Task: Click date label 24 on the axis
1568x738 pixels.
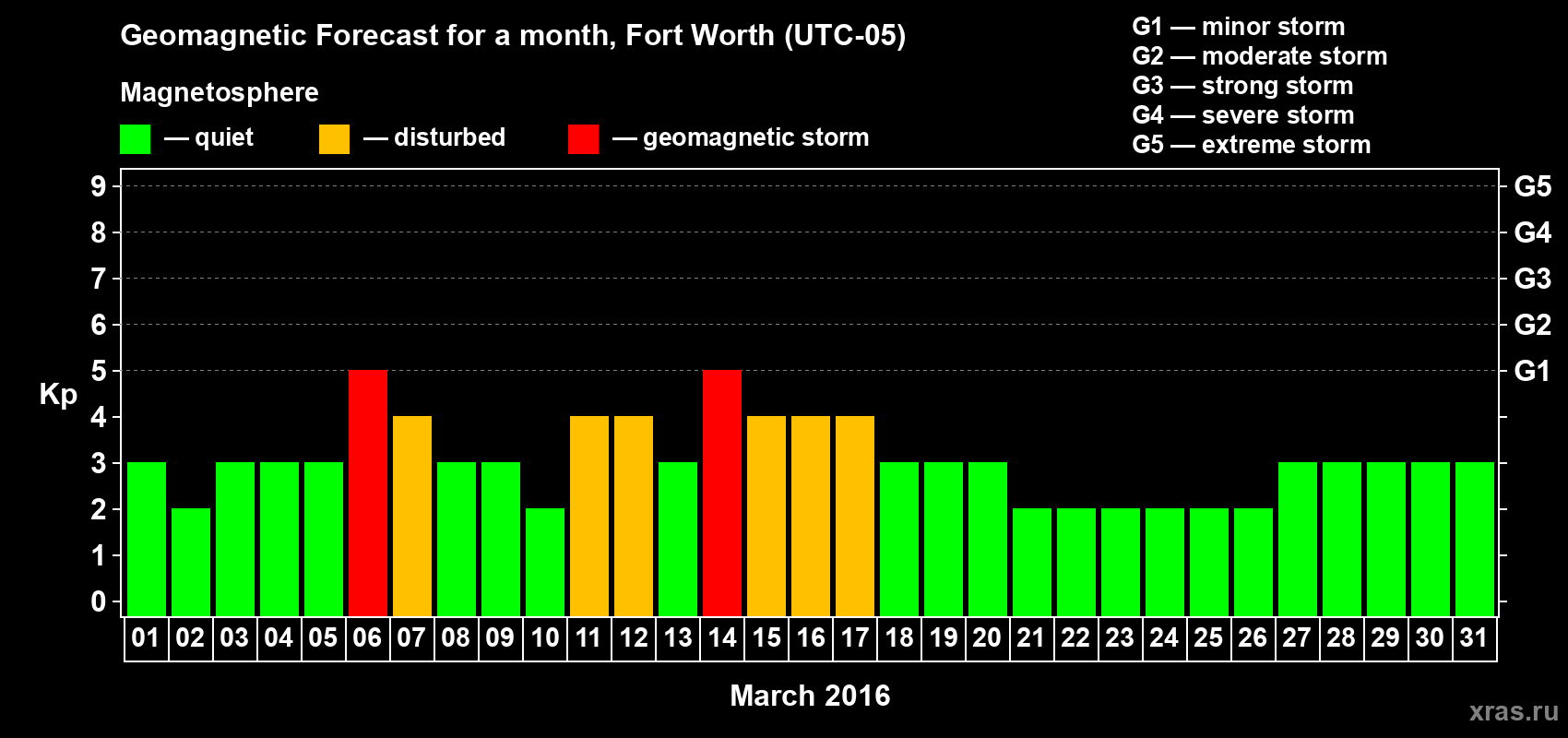Action: (x=1164, y=637)
